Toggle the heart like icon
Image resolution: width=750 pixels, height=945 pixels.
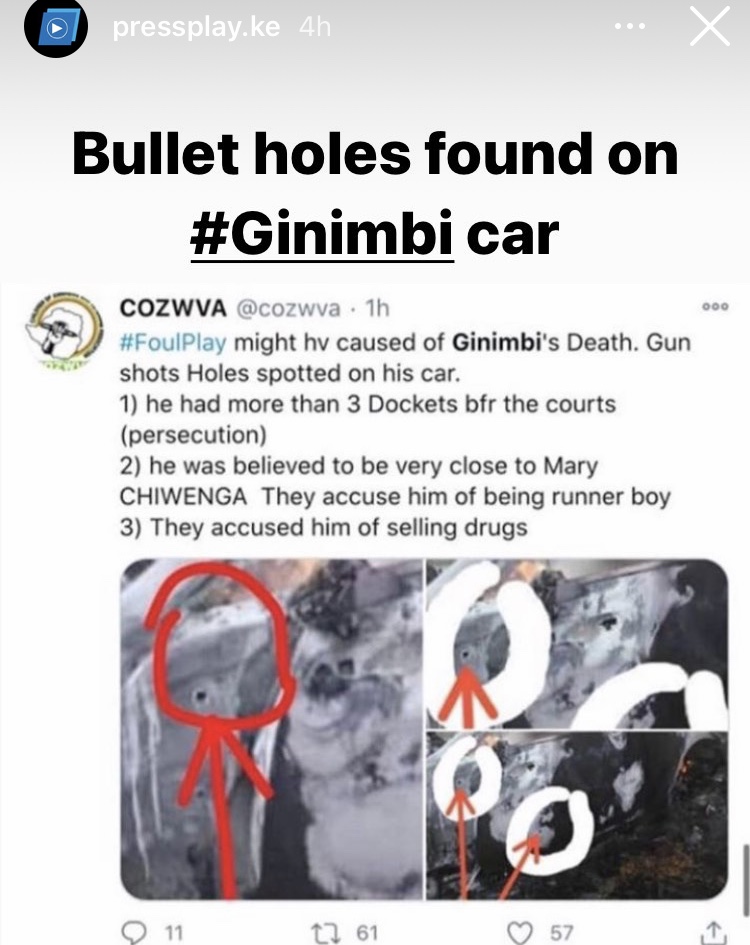520,933
